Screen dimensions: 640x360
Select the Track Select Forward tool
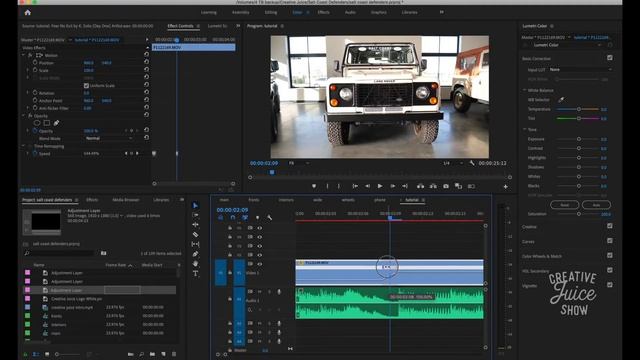pos(196,215)
